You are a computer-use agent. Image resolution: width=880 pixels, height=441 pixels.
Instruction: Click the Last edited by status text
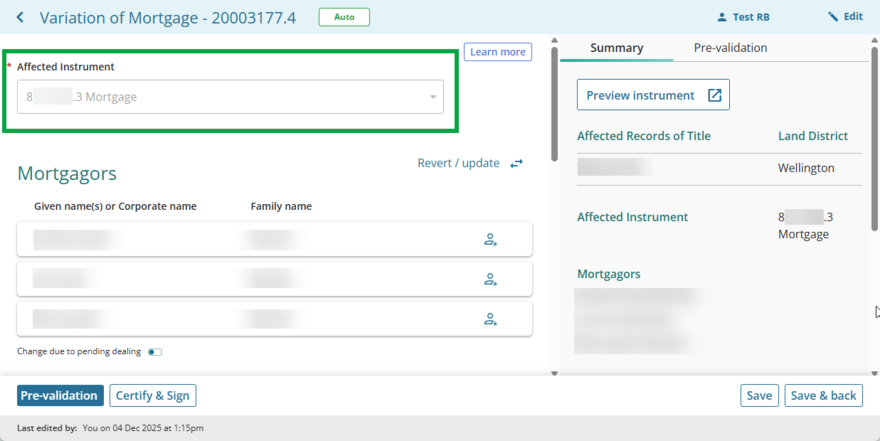point(110,428)
